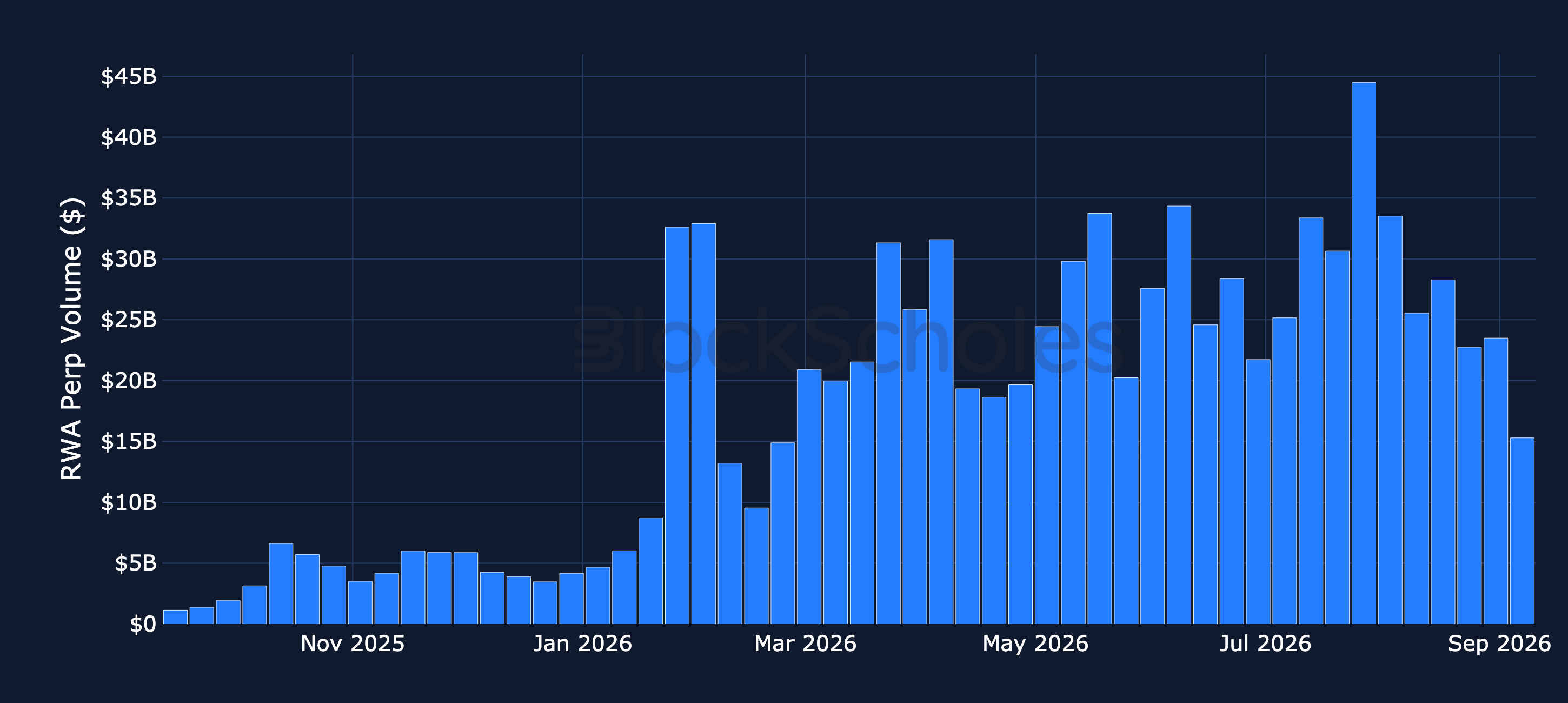Click the $25B y-axis label

pos(129,320)
